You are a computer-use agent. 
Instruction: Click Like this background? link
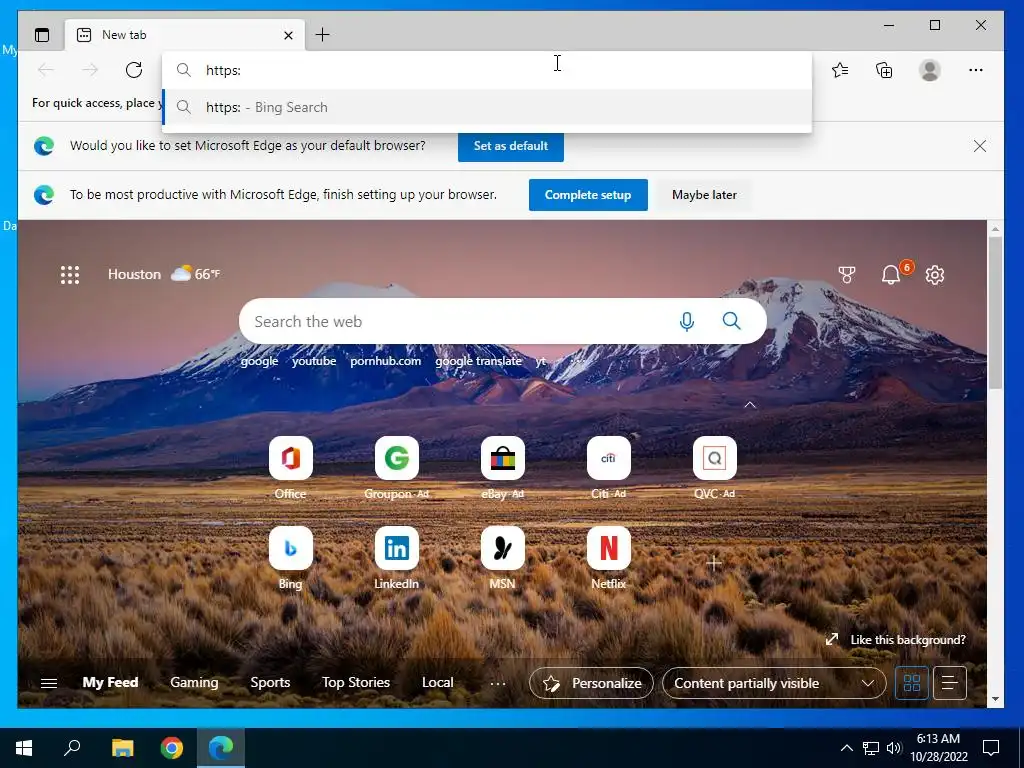click(908, 640)
